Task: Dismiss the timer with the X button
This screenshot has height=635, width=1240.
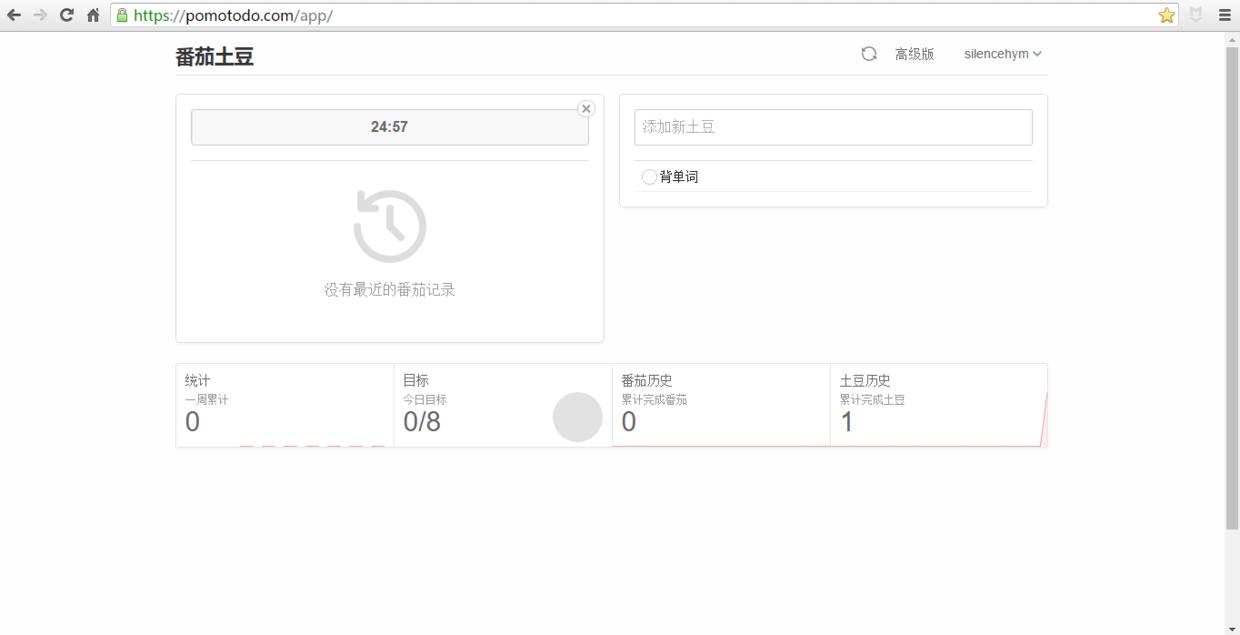Action: tap(586, 108)
